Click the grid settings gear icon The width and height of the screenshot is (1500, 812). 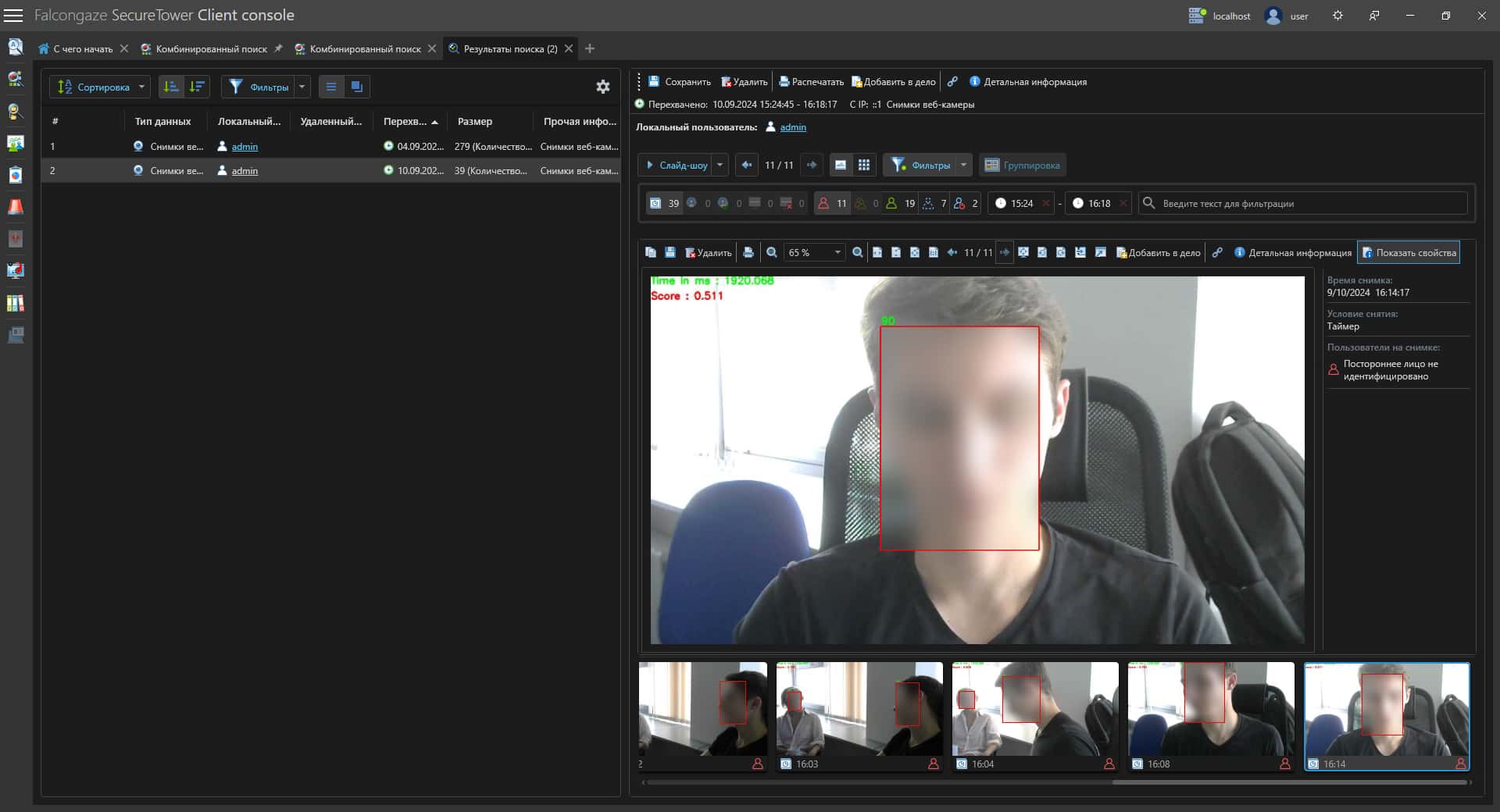(603, 87)
